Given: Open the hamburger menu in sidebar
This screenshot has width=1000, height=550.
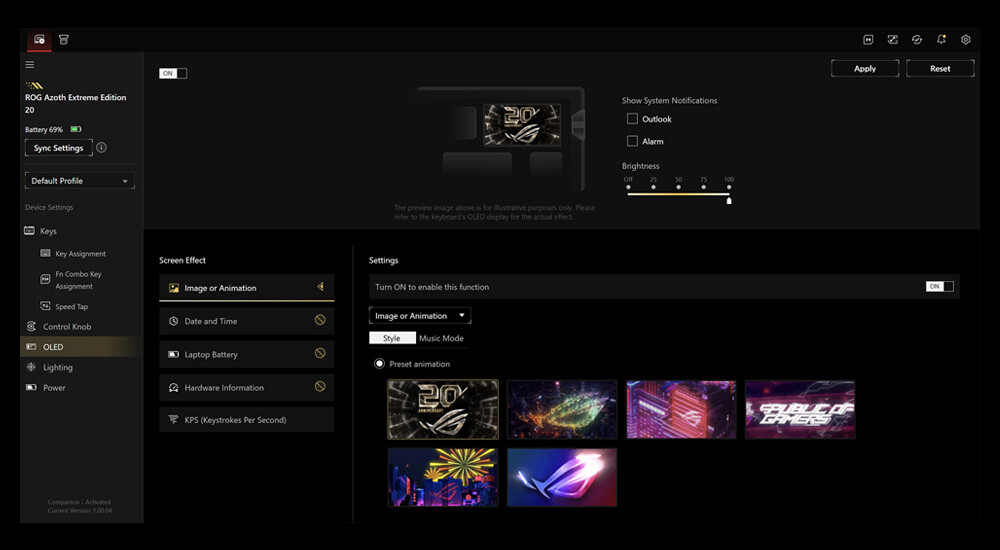Looking at the screenshot, I should 30,64.
